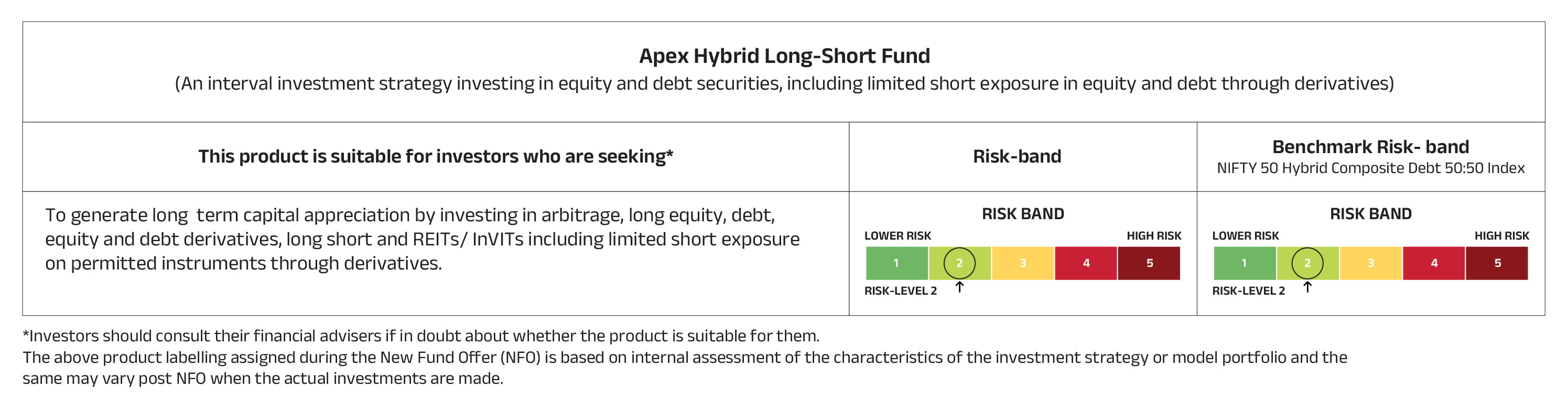
Task: Select dark red segment 5 in fund risk band
Action: (x=1149, y=263)
